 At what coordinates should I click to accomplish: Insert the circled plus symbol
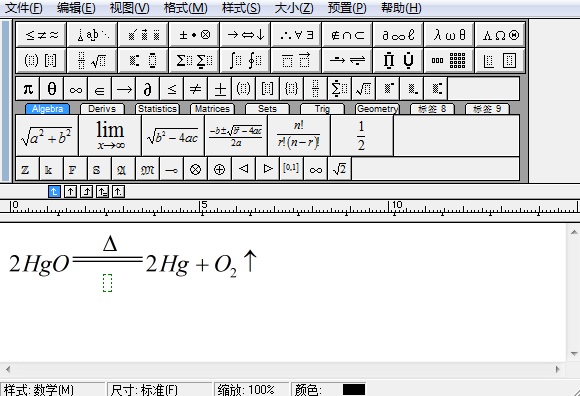pos(219,169)
